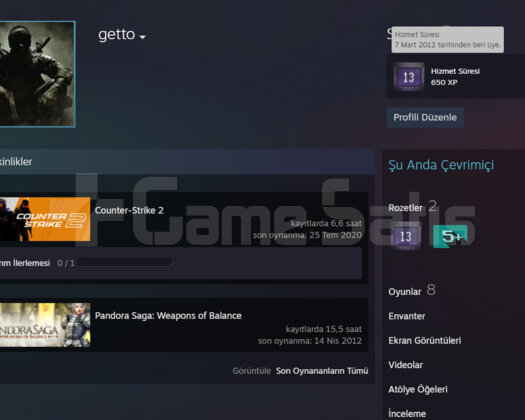This screenshot has width=525, height=420.
Task: Click the purple 13 years badge under Rozetler
Action: pyautogui.click(x=406, y=236)
